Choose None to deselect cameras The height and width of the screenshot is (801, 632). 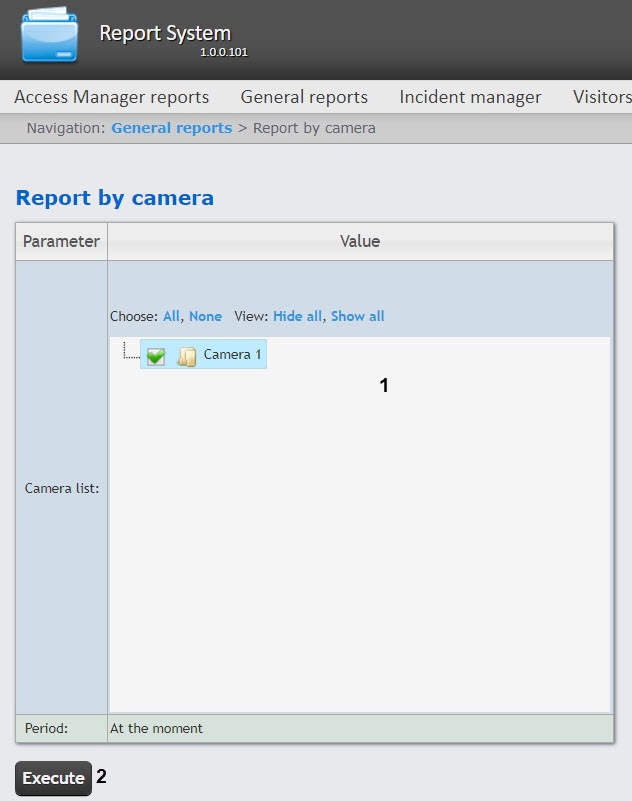[205, 316]
